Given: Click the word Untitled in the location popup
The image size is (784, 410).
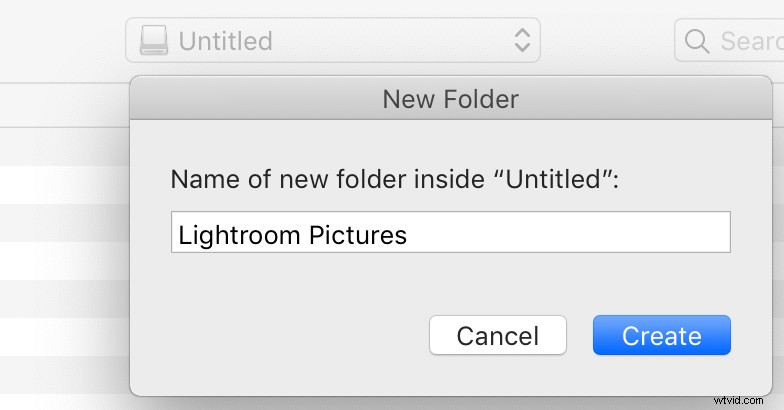Looking at the screenshot, I should click(x=226, y=41).
